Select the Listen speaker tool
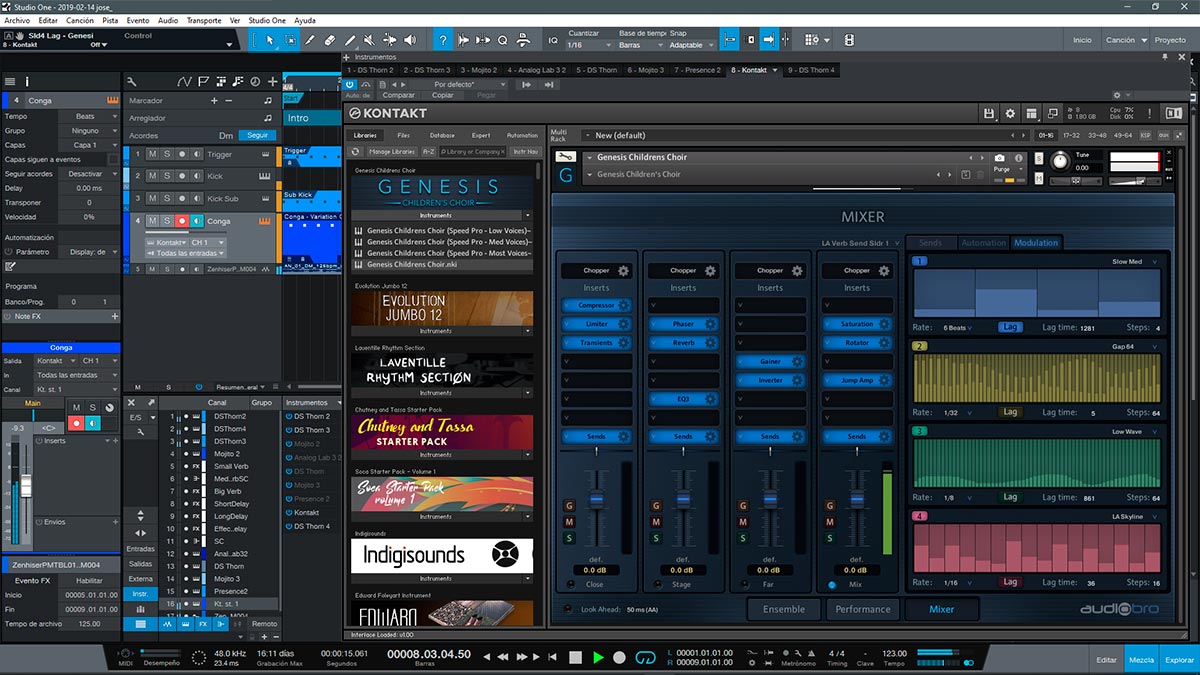This screenshot has width=1200, height=675. tap(410, 40)
